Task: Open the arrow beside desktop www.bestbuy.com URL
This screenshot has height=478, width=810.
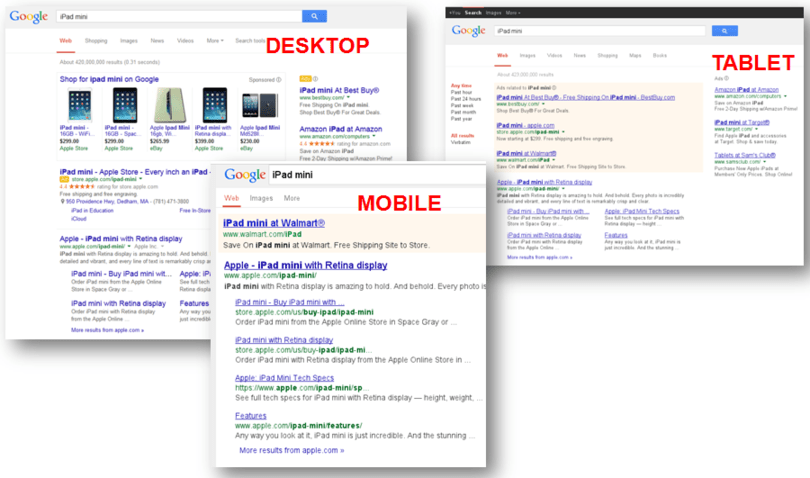Action: point(348,98)
